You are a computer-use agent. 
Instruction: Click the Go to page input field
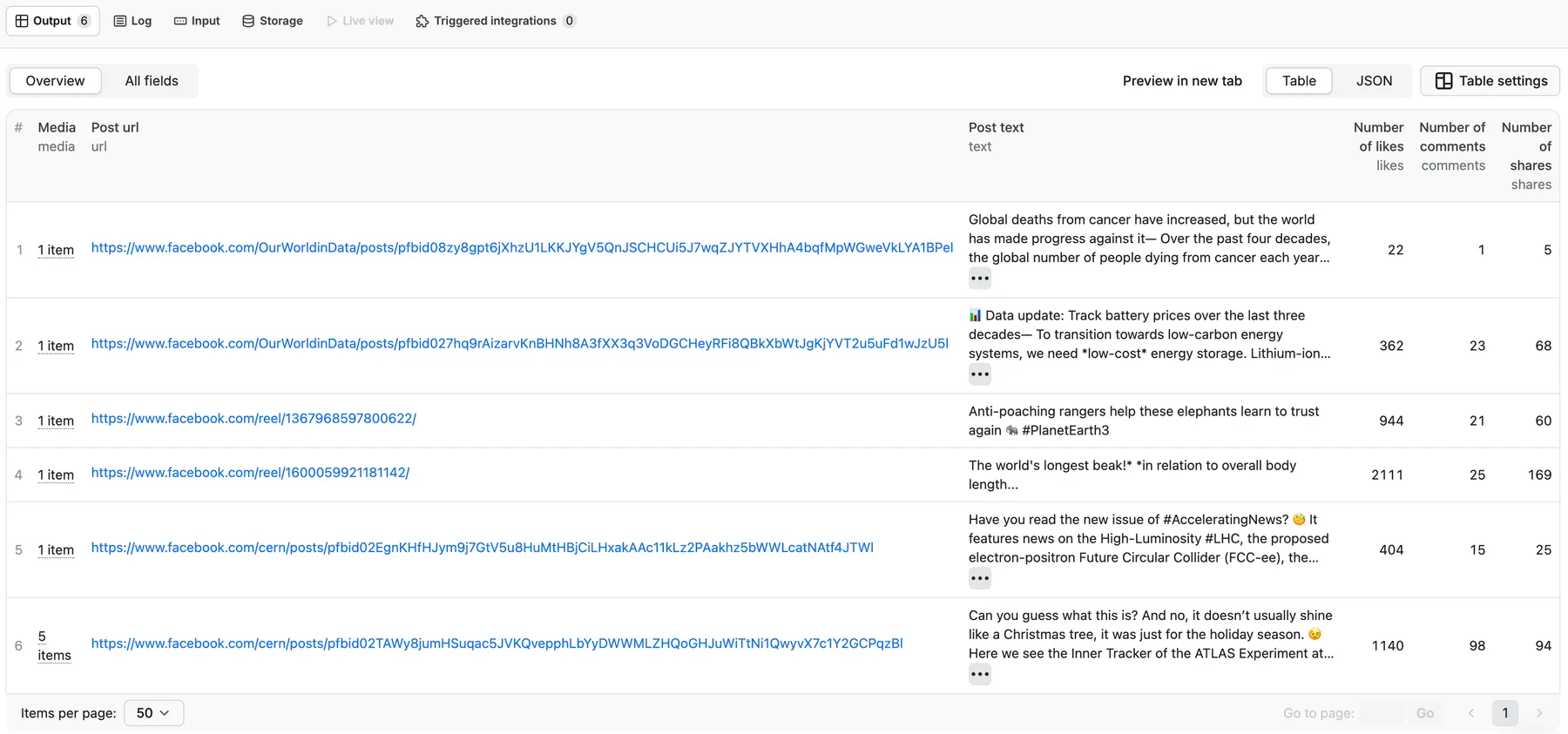pyautogui.click(x=1382, y=713)
